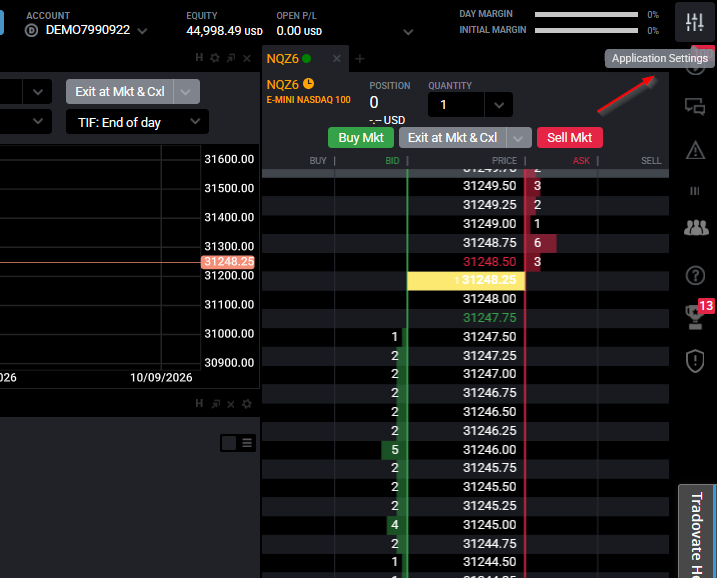This screenshot has width=717, height=578.
Task: Click the 31244.50 price row
Action: pyautogui.click(x=489, y=562)
